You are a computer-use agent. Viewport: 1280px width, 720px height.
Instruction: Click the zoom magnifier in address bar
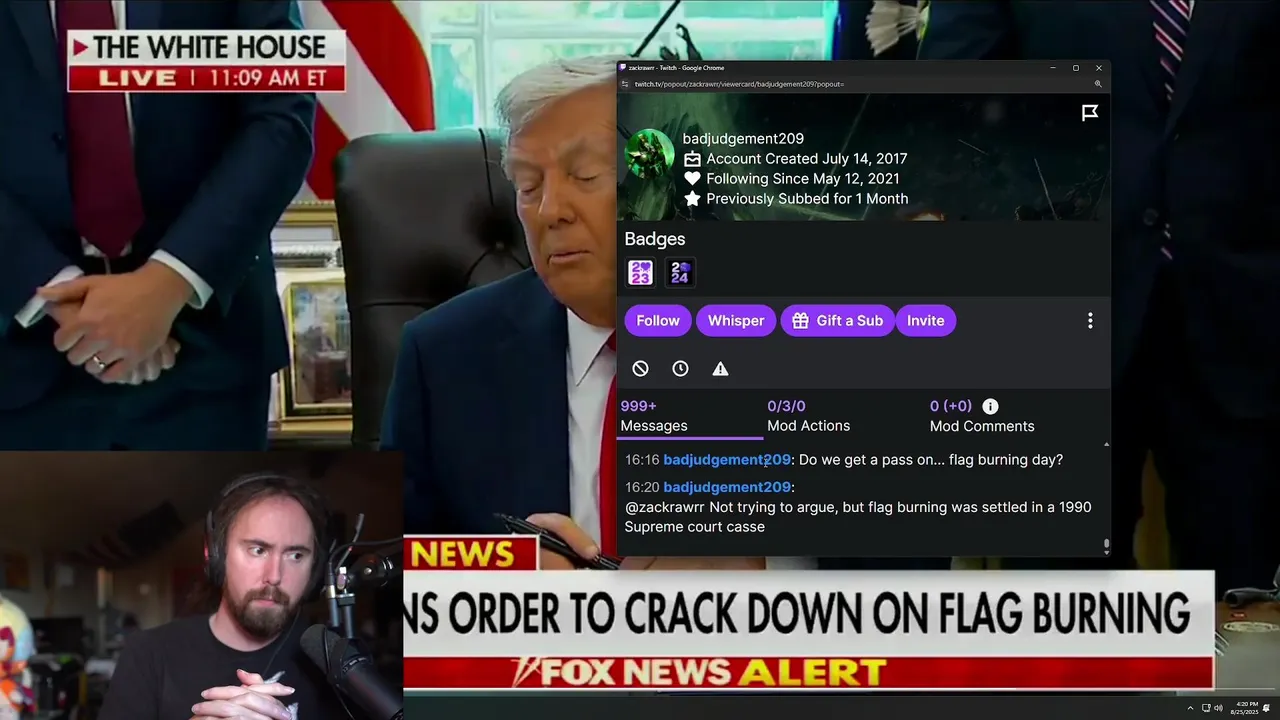[x=1098, y=84]
